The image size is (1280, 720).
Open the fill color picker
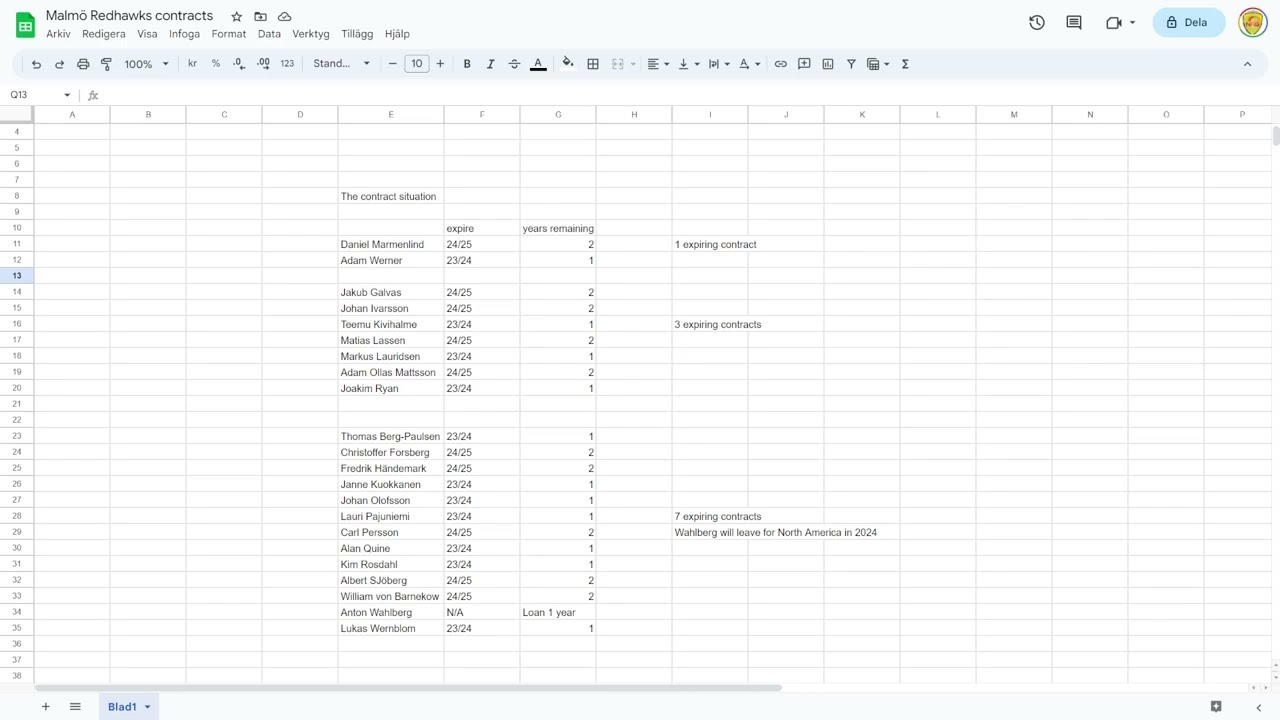pyautogui.click(x=568, y=64)
